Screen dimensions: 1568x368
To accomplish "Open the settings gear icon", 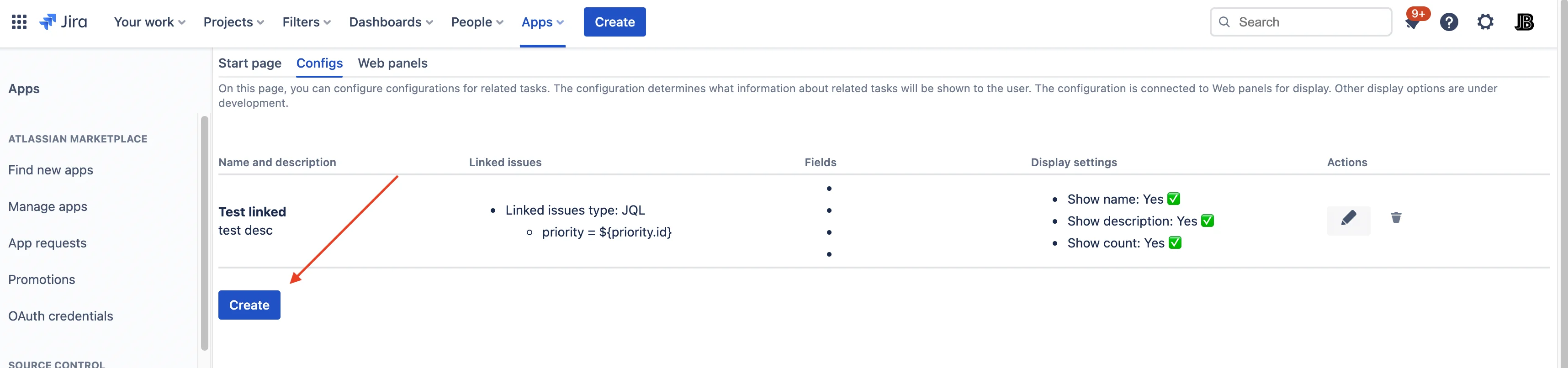I will 1485,22.
